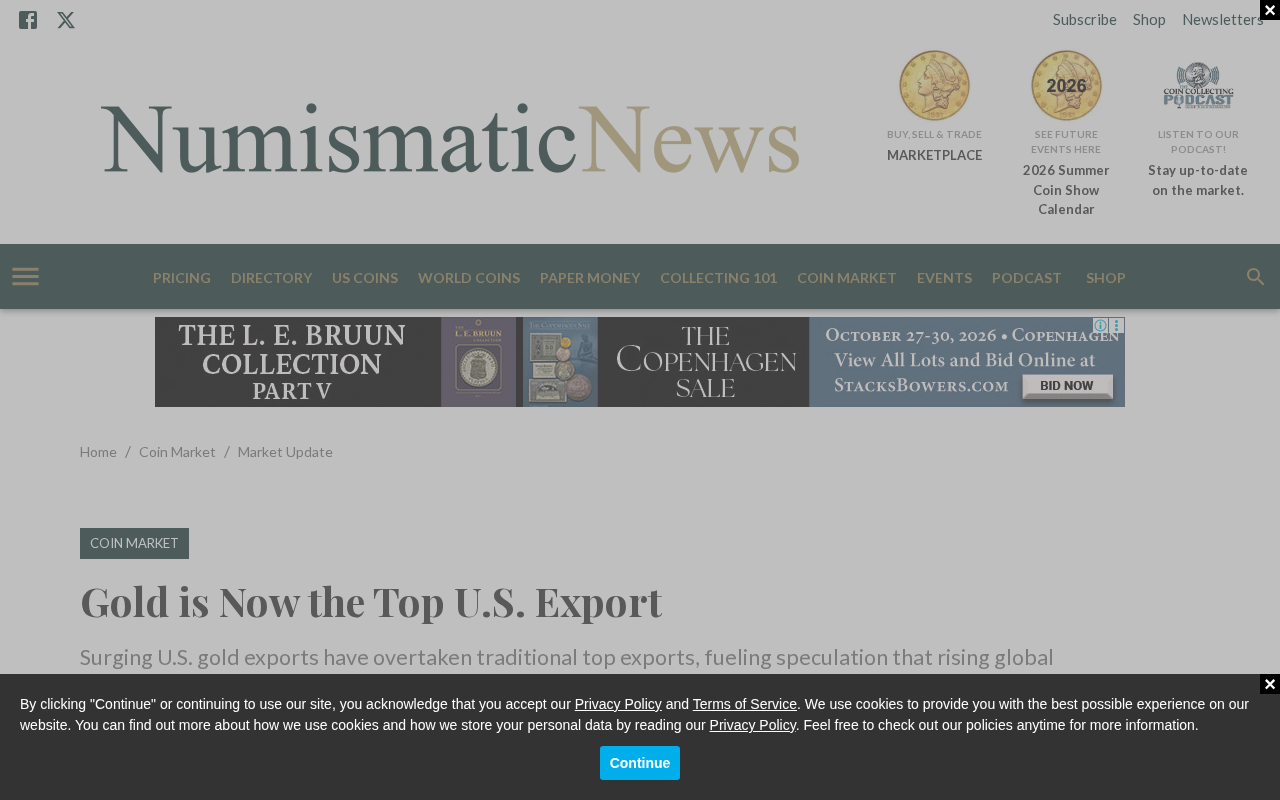The image size is (1280, 800).
Task: Open Podcast in the navigation bar
Action: pyautogui.click(x=1027, y=278)
